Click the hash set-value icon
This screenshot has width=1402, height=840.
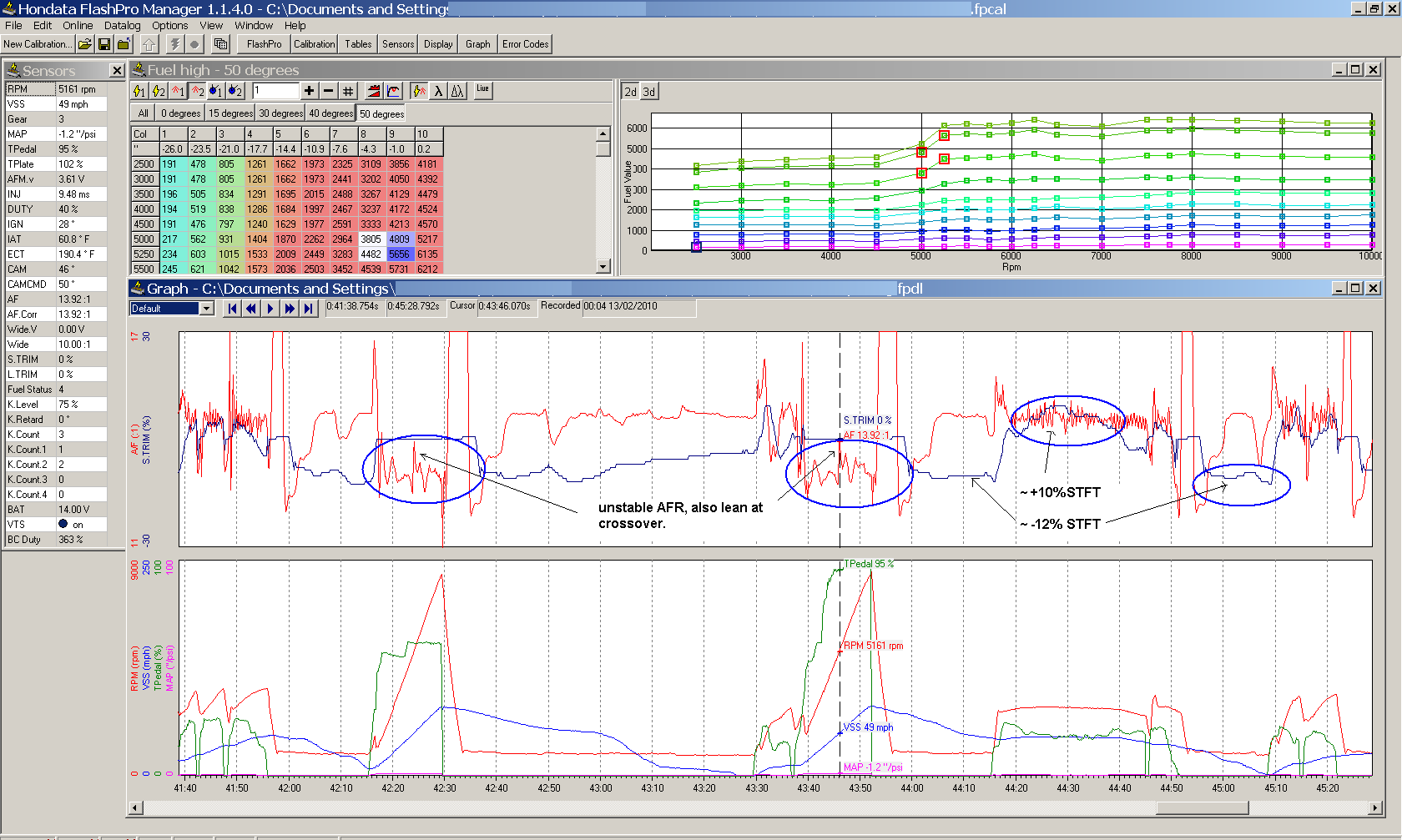[x=348, y=91]
